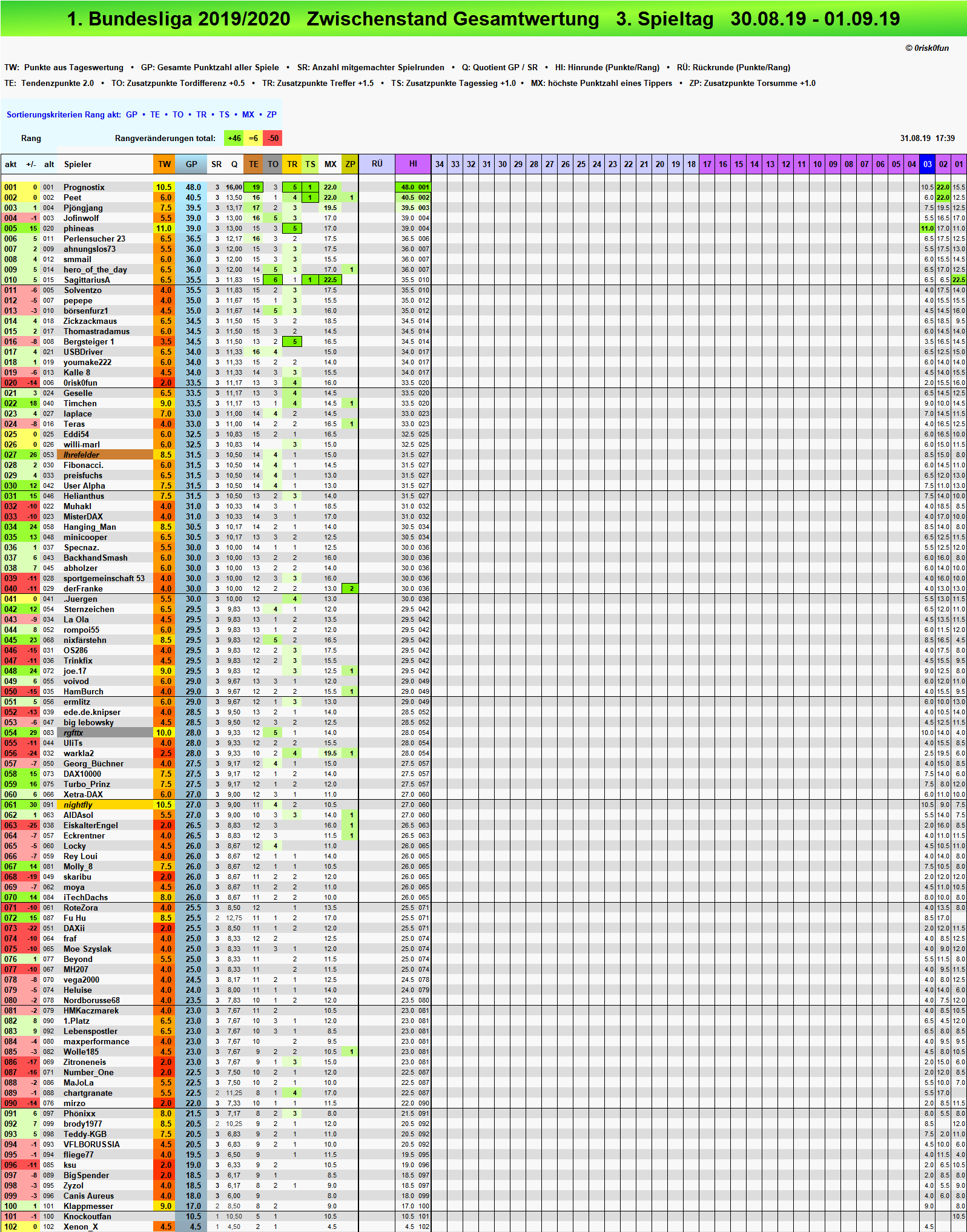Viewport: 967px width, 1232px height.
Task: Click the HI column header
Action: click(413, 164)
